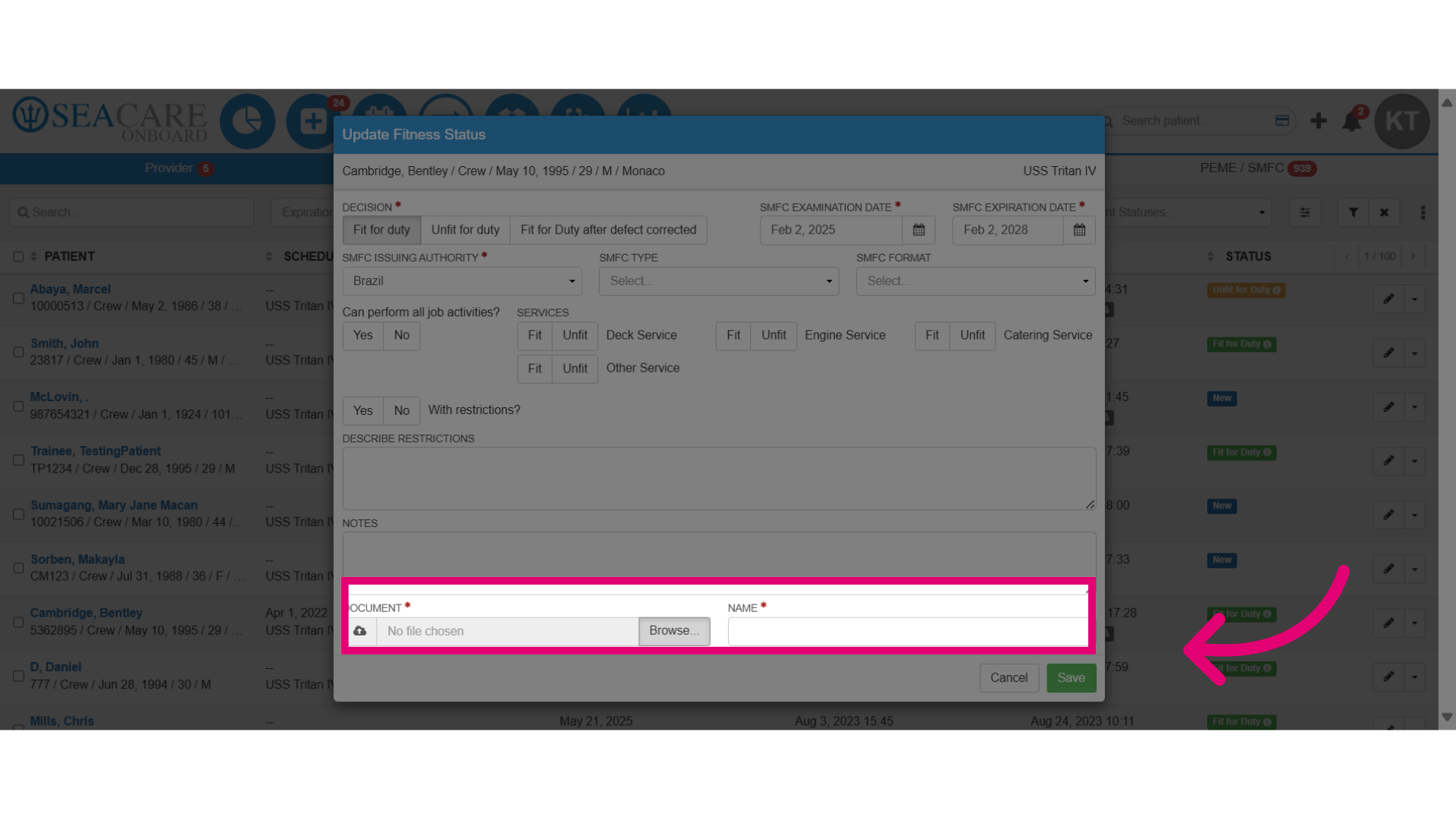The height and width of the screenshot is (819, 1456).
Task: Choose No for can perform all job activities
Action: [401, 335]
